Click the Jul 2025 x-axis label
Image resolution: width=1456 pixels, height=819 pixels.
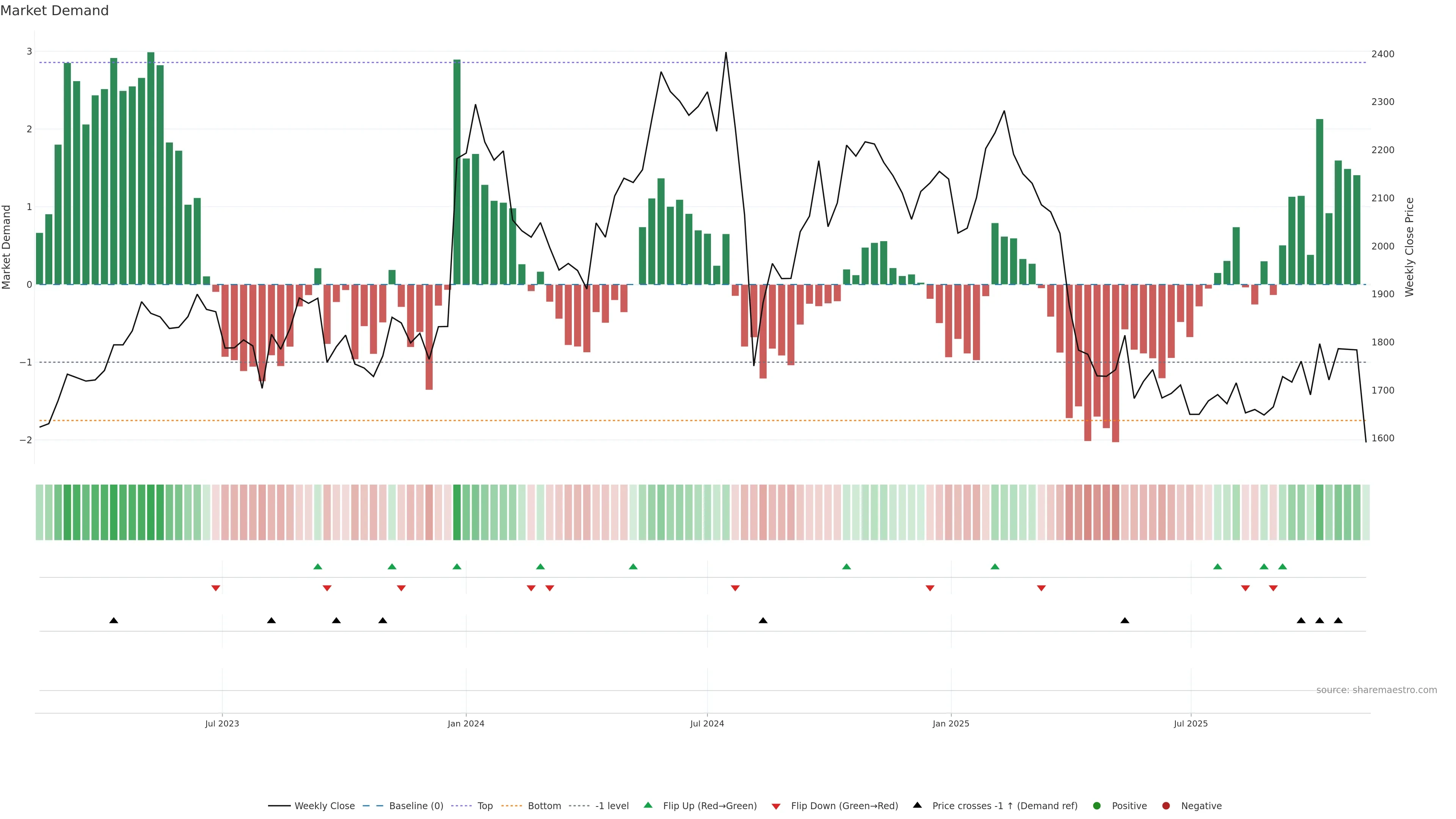click(1190, 723)
